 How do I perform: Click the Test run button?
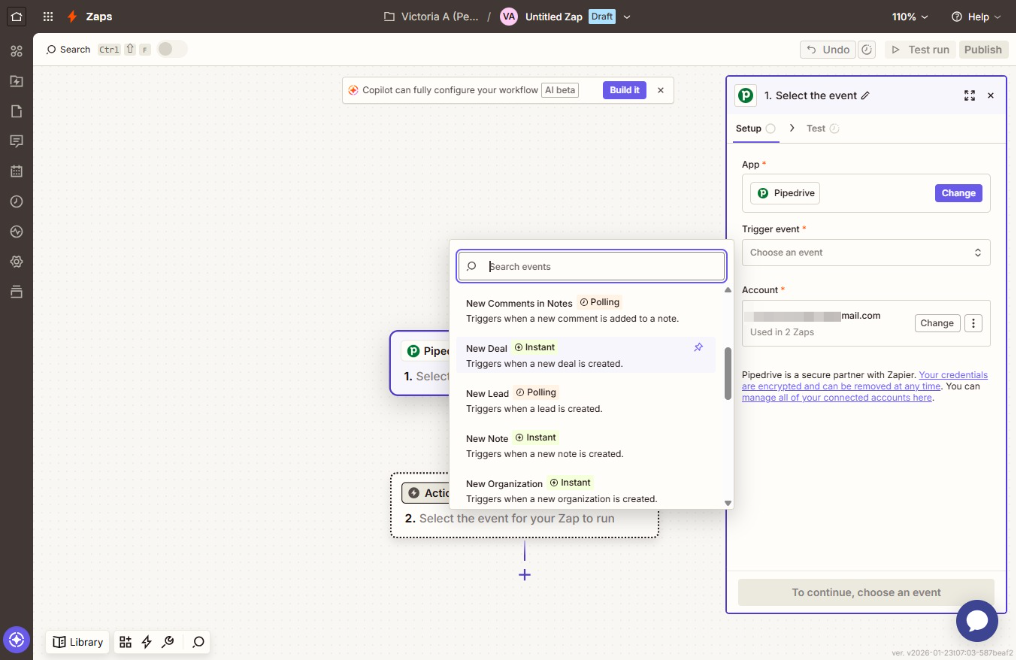tap(920, 50)
